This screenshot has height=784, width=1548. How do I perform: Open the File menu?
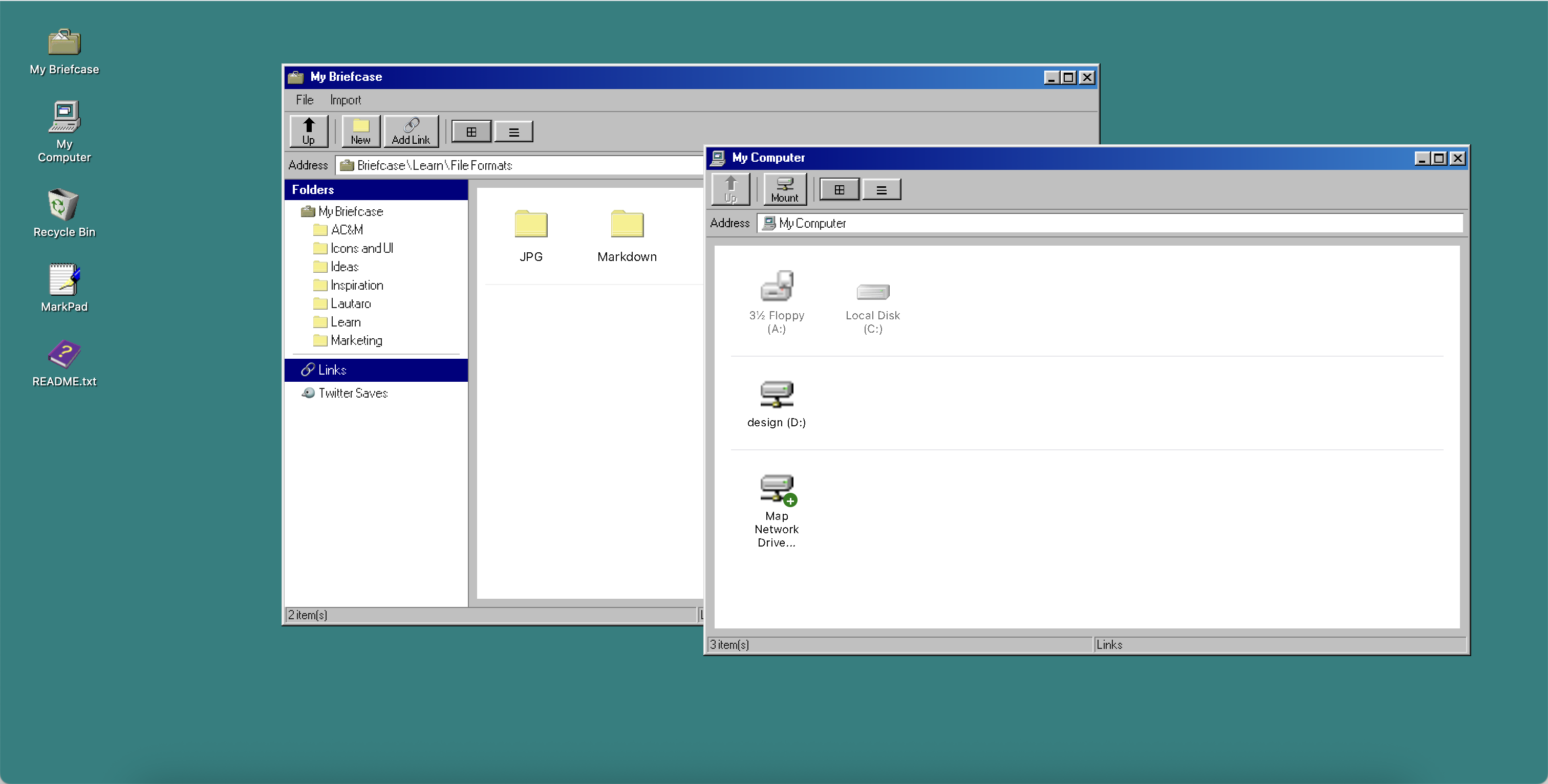[304, 100]
